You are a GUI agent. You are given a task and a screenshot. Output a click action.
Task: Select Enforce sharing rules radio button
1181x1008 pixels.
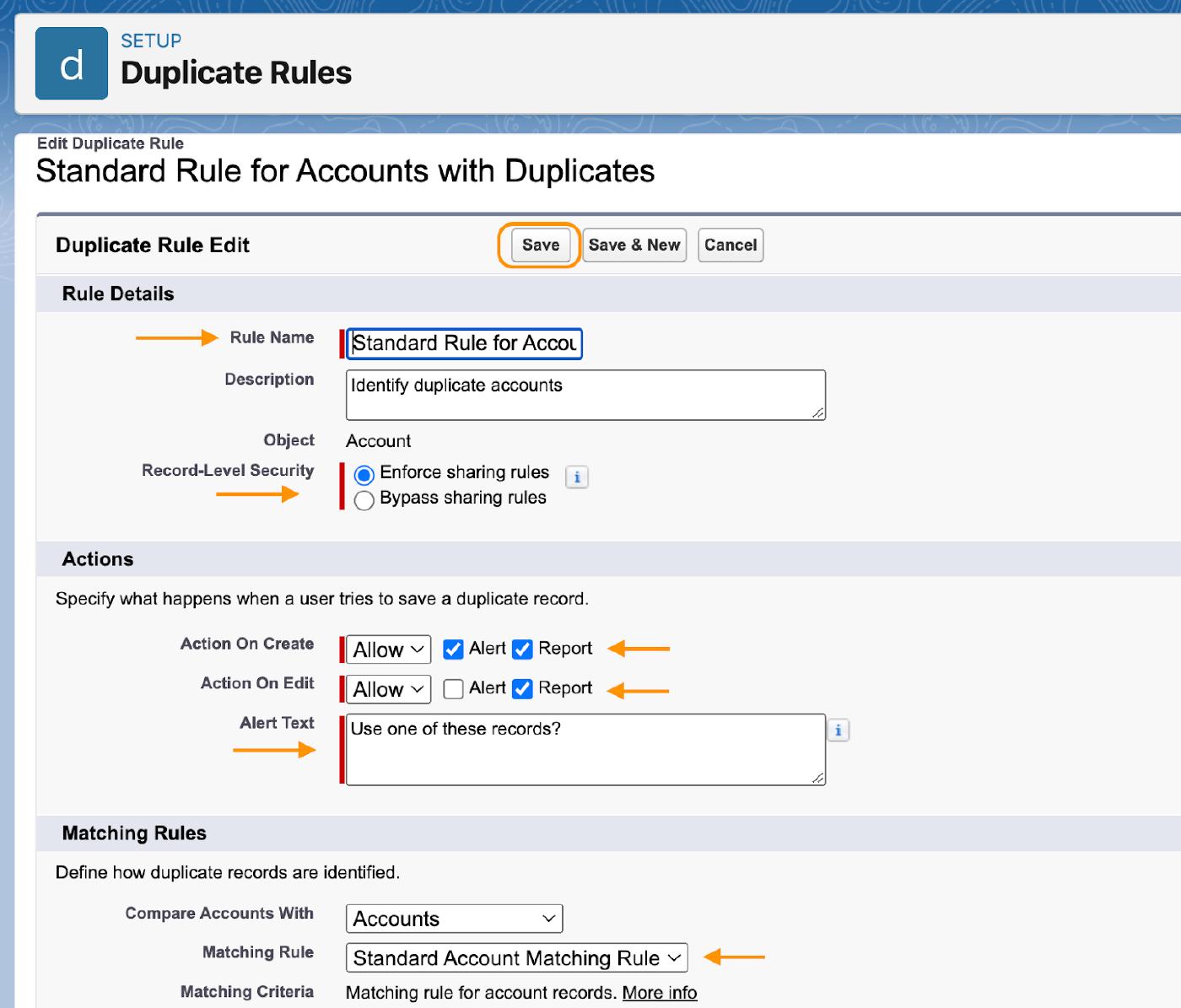click(x=364, y=474)
